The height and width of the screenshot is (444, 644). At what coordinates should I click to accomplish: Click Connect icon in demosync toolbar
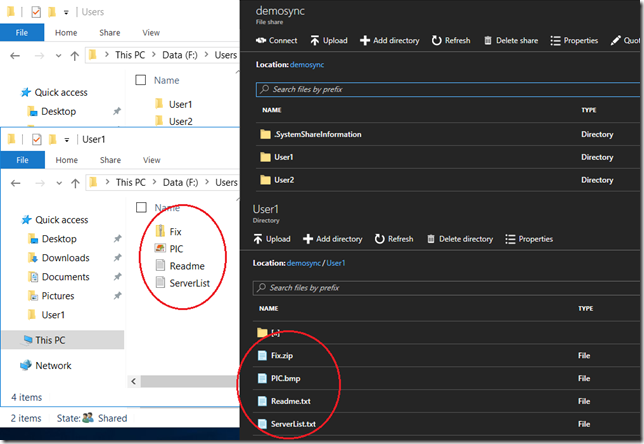tap(261, 40)
